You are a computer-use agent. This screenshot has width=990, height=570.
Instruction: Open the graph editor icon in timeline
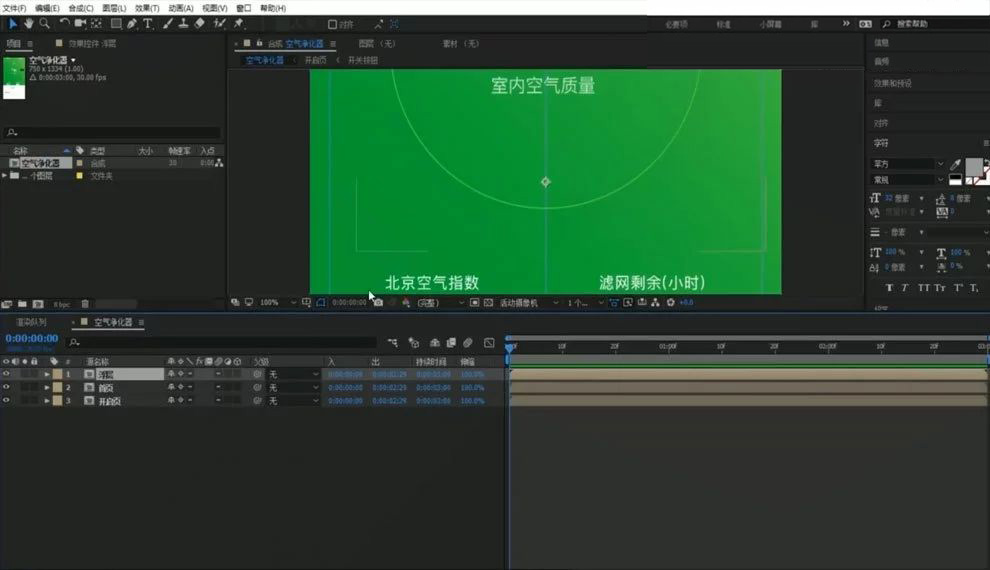coord(489,343)
